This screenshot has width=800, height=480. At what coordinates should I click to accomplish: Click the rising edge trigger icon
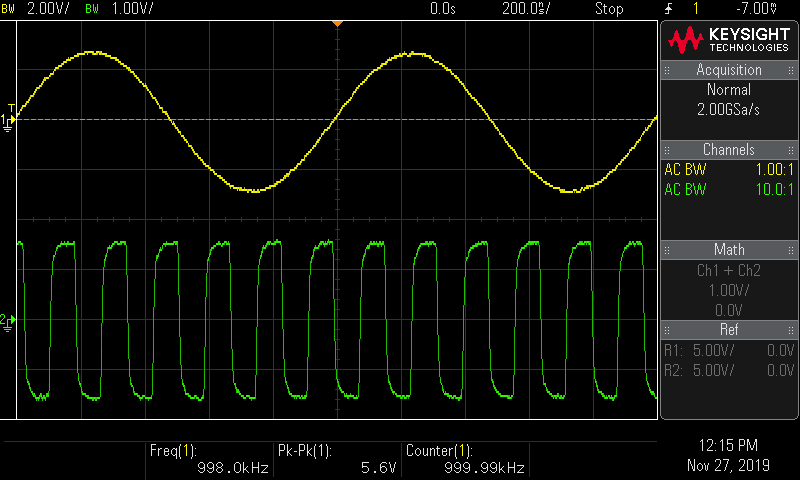pyautogui.click(x=668, y=8)
